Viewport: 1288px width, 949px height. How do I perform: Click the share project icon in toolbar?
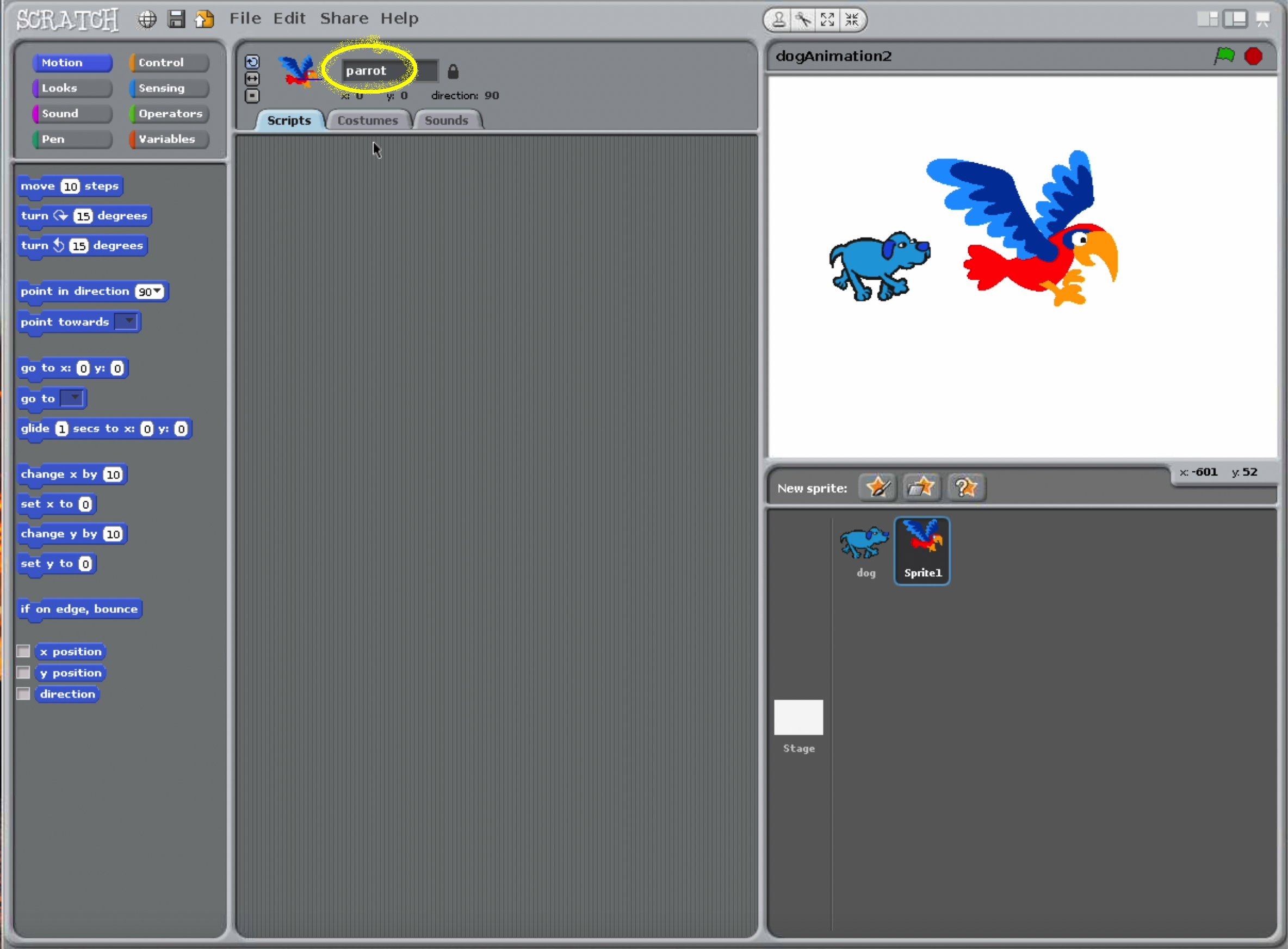[205, 19]
